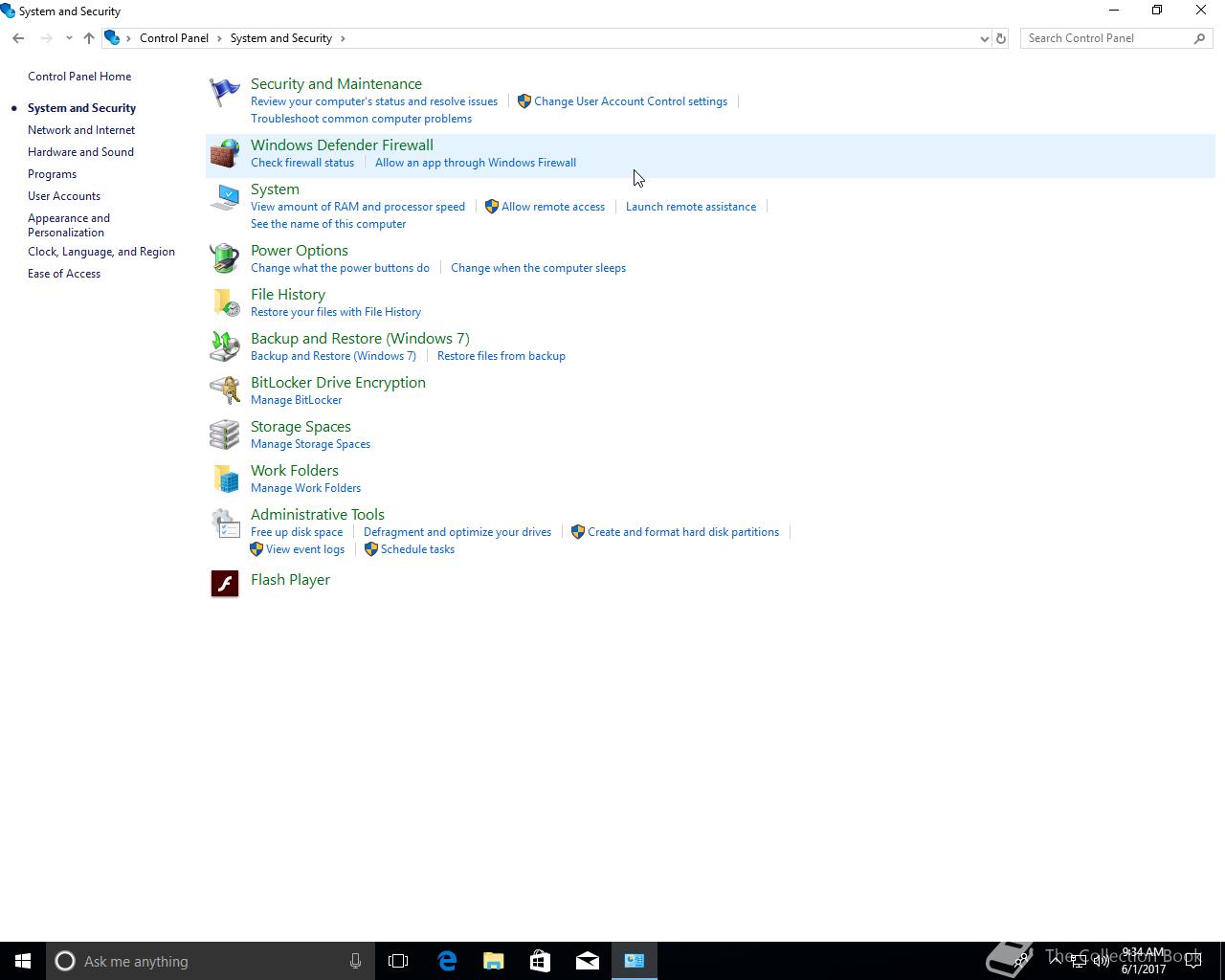This screenshot has width=1225, height=980.
Task: Select Network and Internet category
Action: (x=81, y=130)
